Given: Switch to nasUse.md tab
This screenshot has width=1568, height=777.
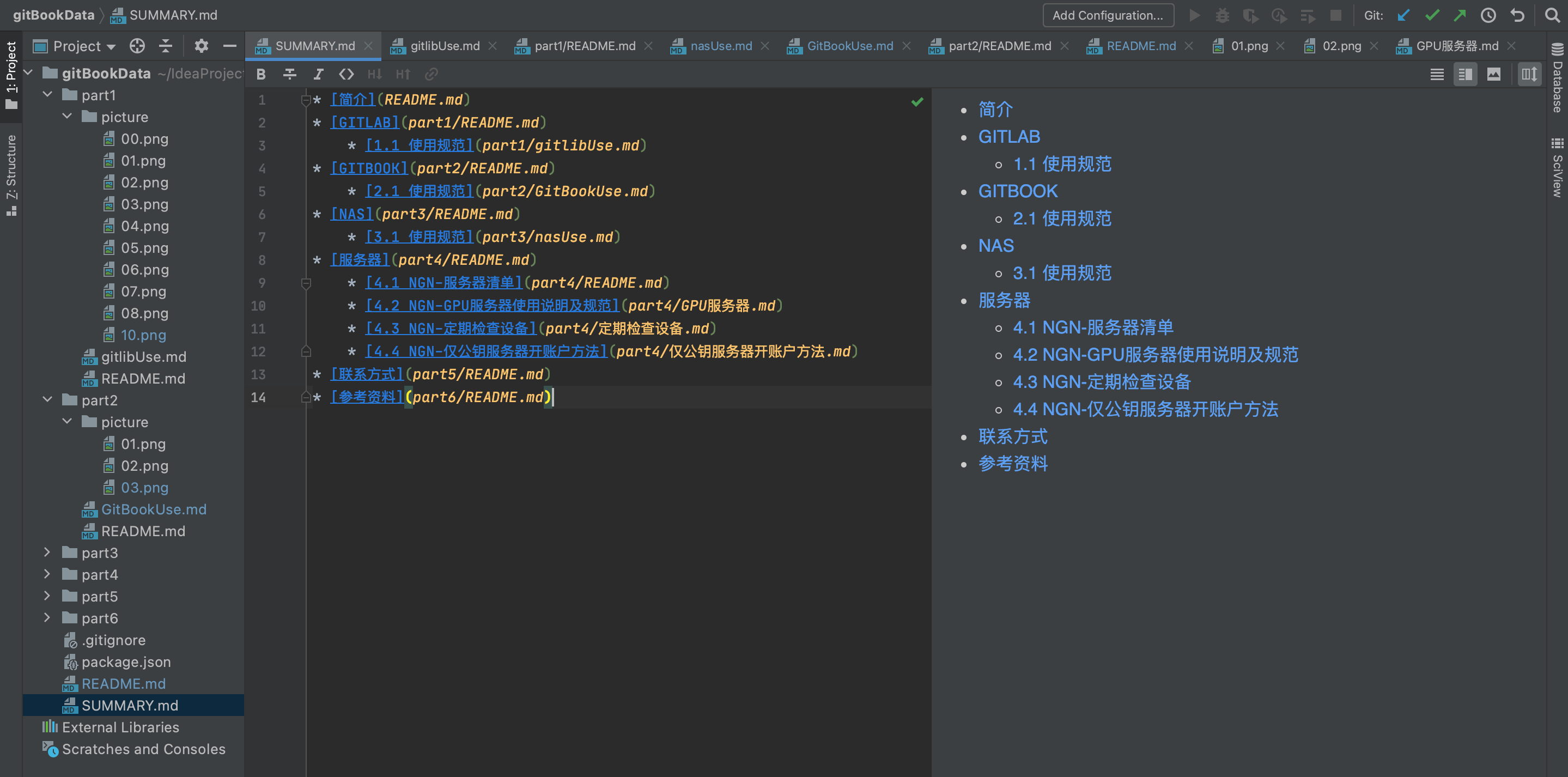Looking at the screenshot, I should (721, 46).
